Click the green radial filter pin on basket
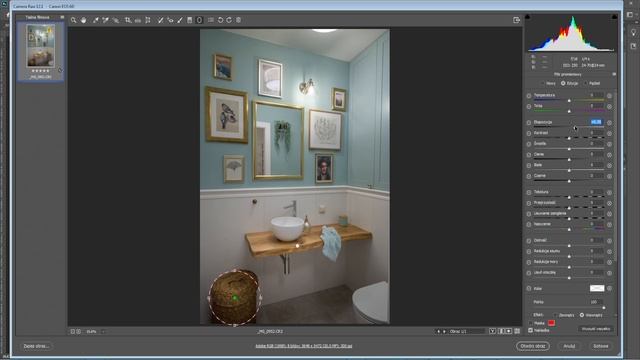Viewport: 640px width, 360px height. [235, 298]
